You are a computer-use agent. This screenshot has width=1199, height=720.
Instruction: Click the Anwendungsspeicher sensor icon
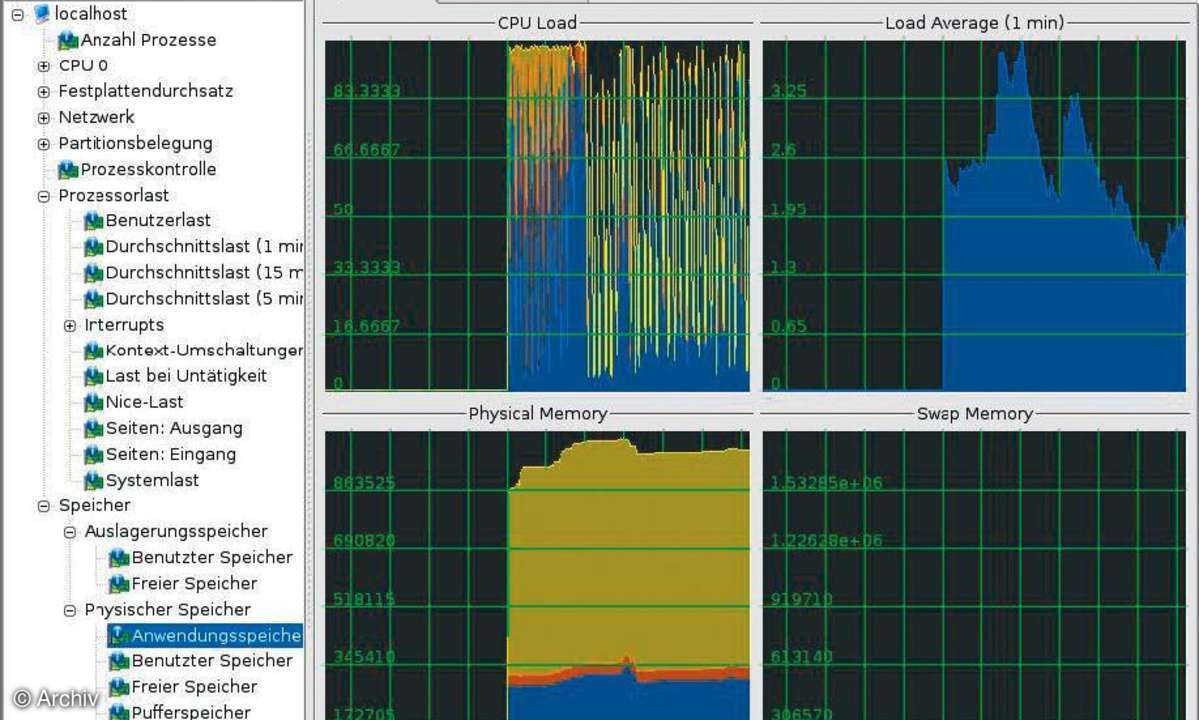point(118,635)
